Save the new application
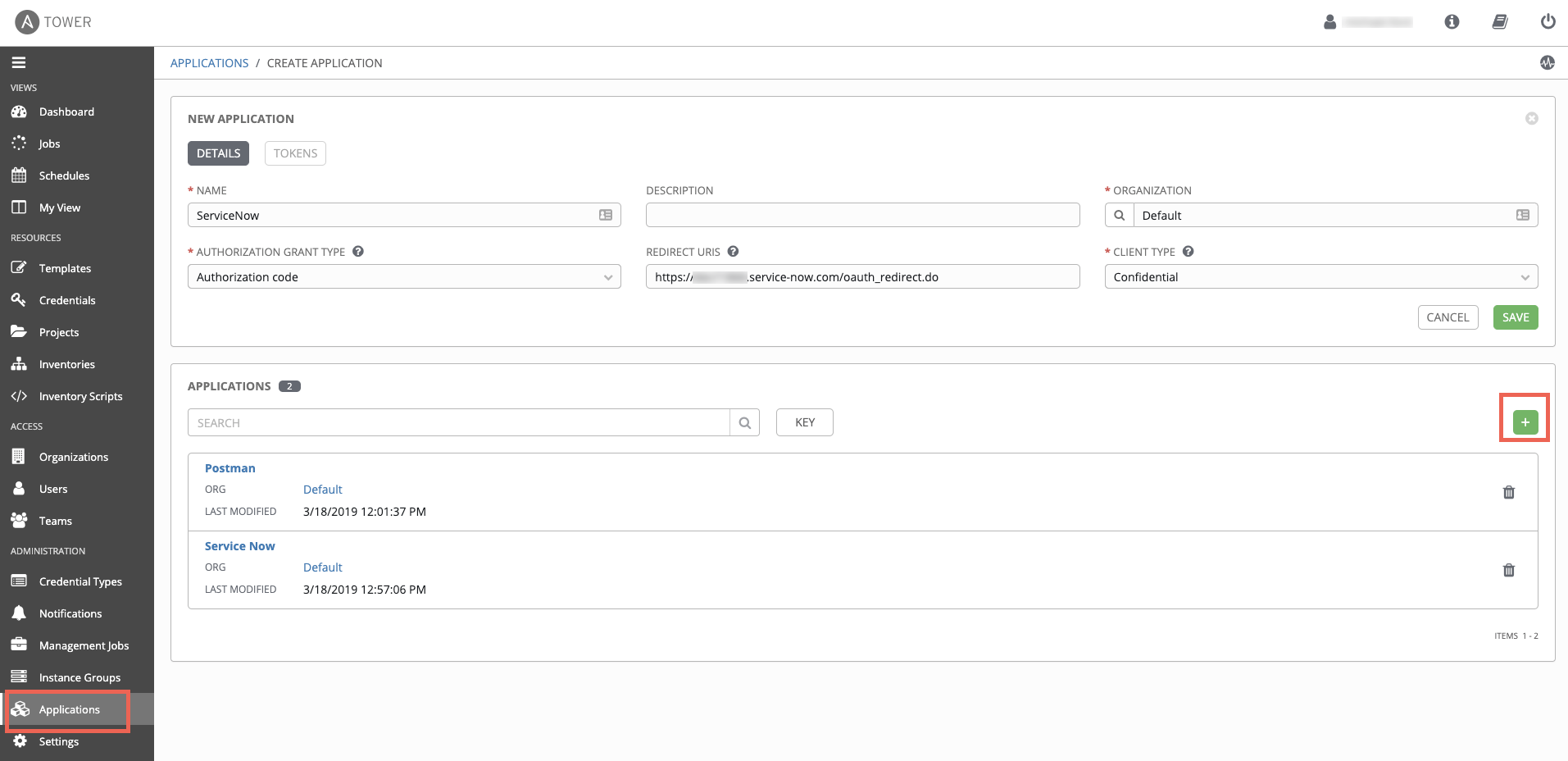Screen dimensions: 1568x761 click(x=1515, y=317)
